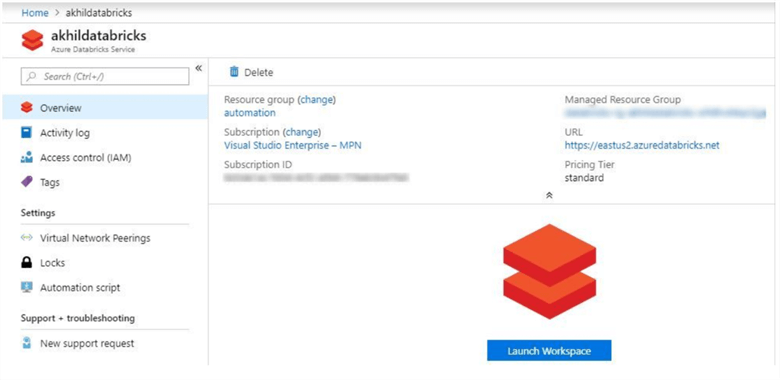
Task: Click the Tags purple tag icon
Action: point(27,183)
